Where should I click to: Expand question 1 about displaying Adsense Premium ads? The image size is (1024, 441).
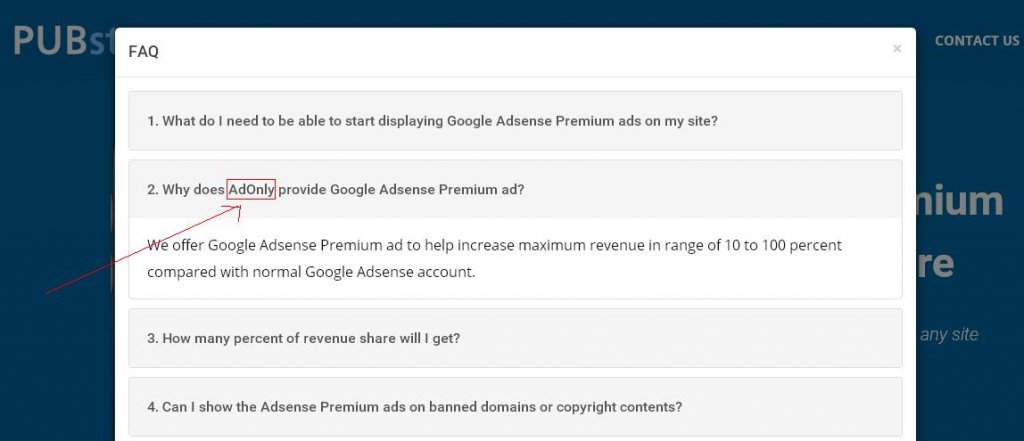coord(432,121)
